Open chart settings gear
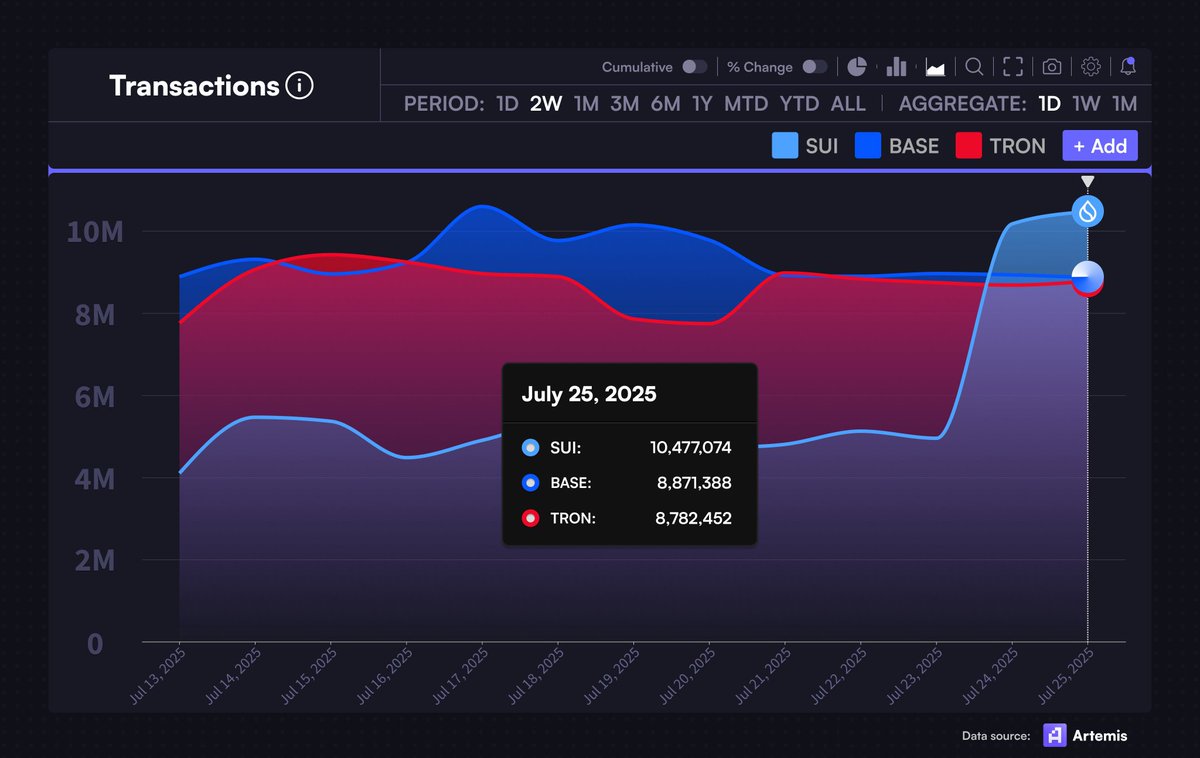 1091,67
